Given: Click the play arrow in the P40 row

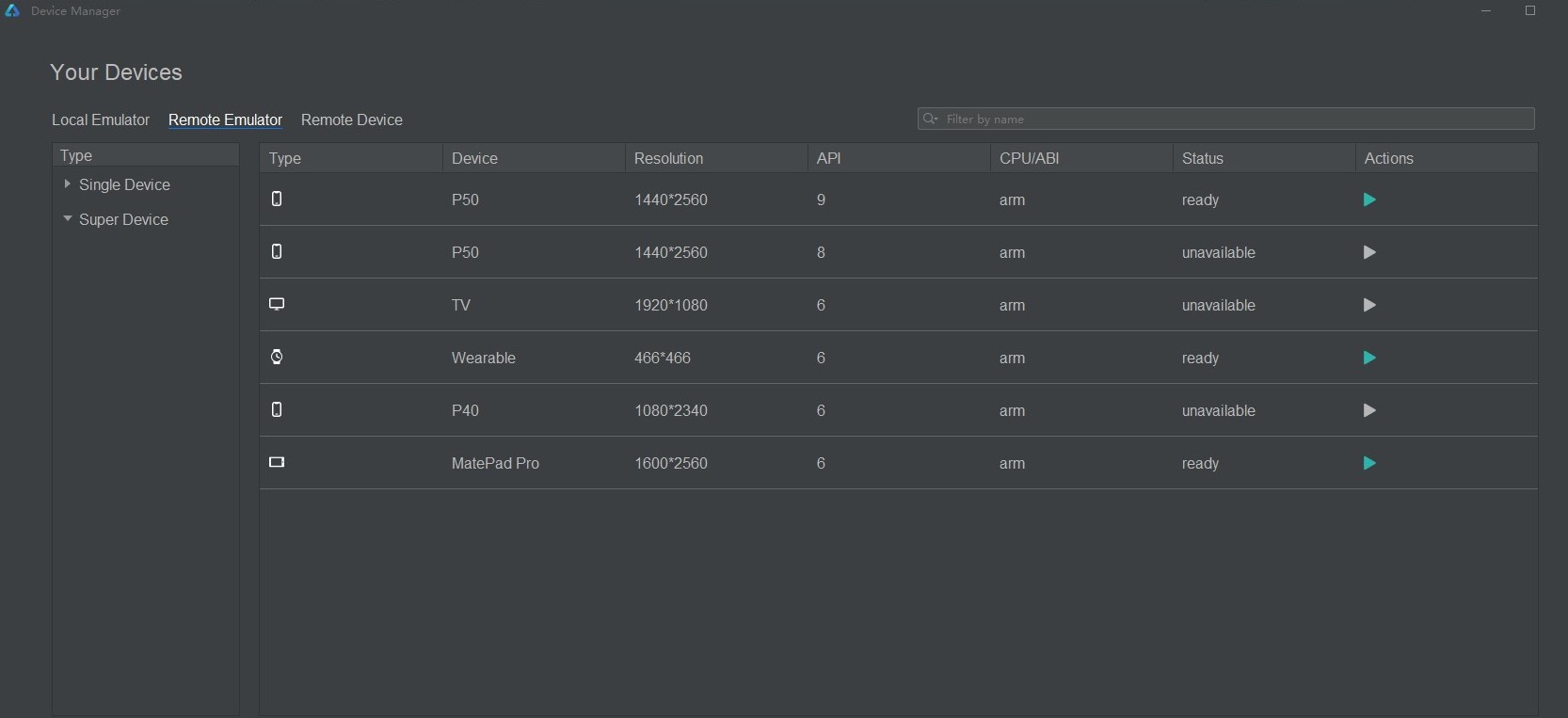Looking at the screenshot, I should [x=1369, y=410].
